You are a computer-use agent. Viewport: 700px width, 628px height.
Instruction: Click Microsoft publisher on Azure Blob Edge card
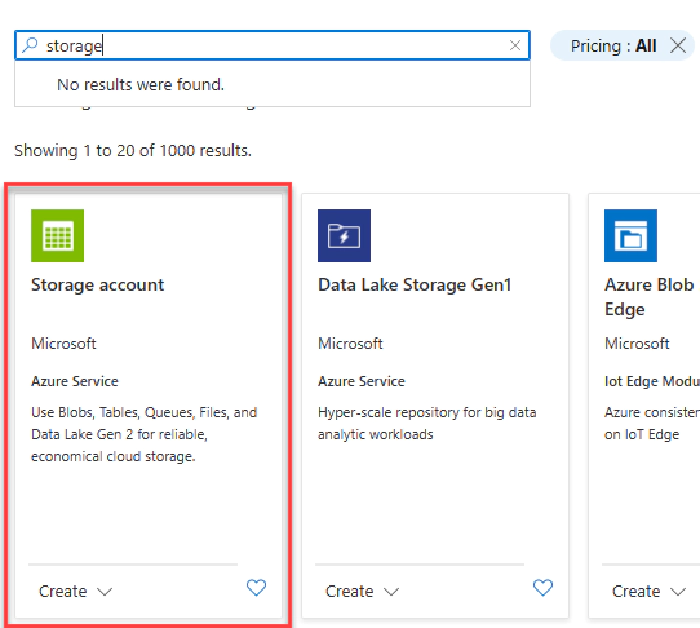(637, 343)
